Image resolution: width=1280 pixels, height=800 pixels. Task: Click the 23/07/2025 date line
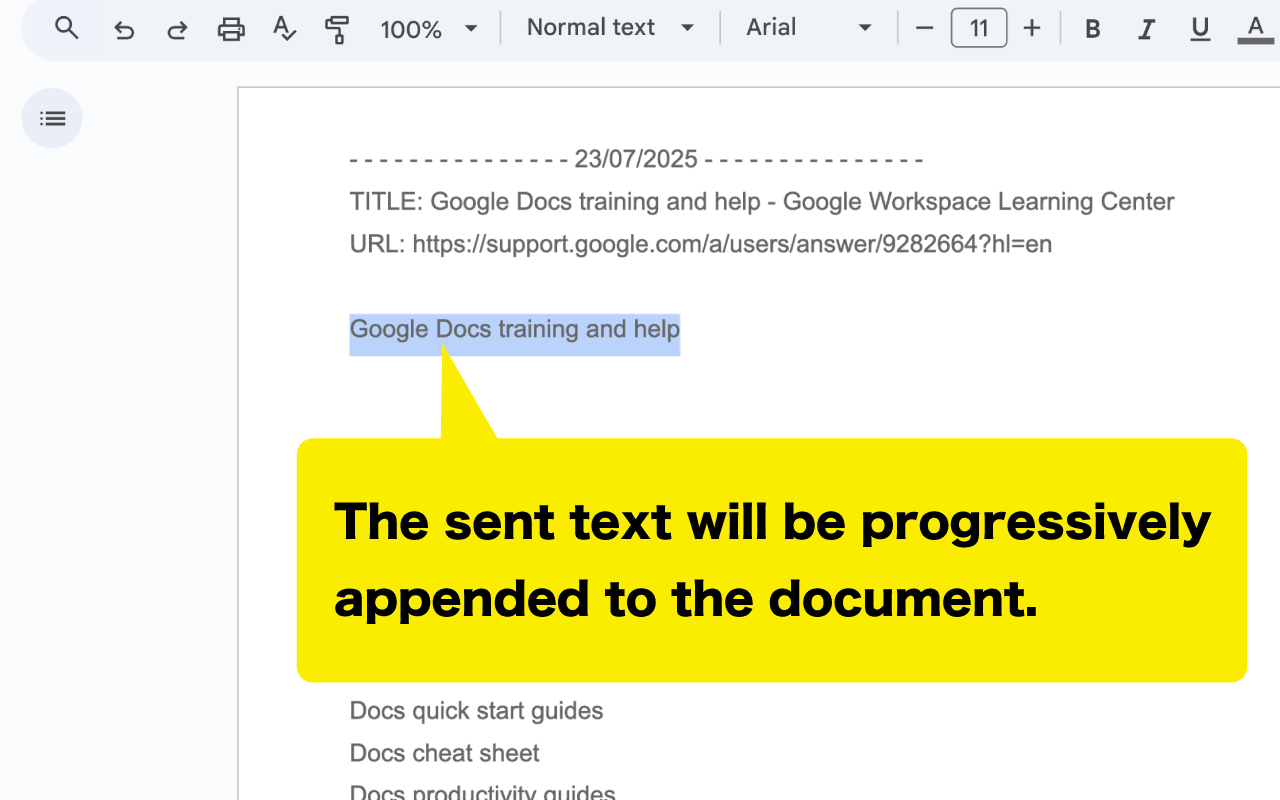[636, 159]
